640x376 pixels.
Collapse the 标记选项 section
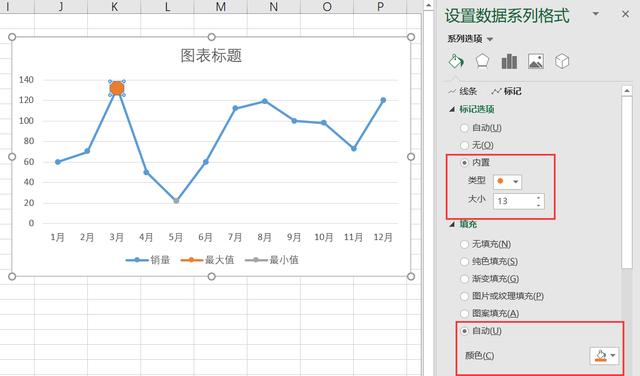(x=452, y=109)
